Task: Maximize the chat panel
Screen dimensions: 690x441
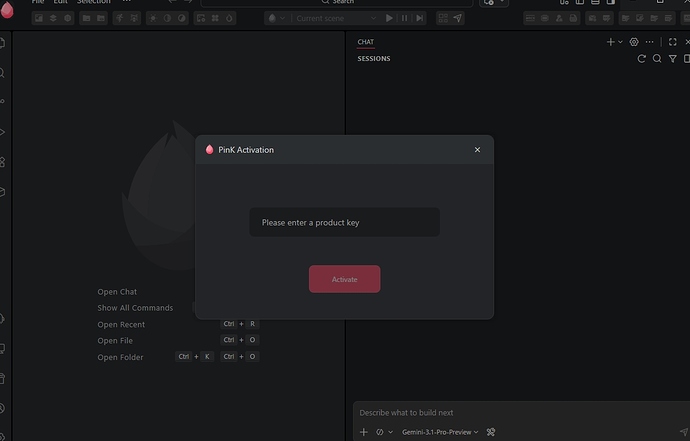Action: point(672,42)
